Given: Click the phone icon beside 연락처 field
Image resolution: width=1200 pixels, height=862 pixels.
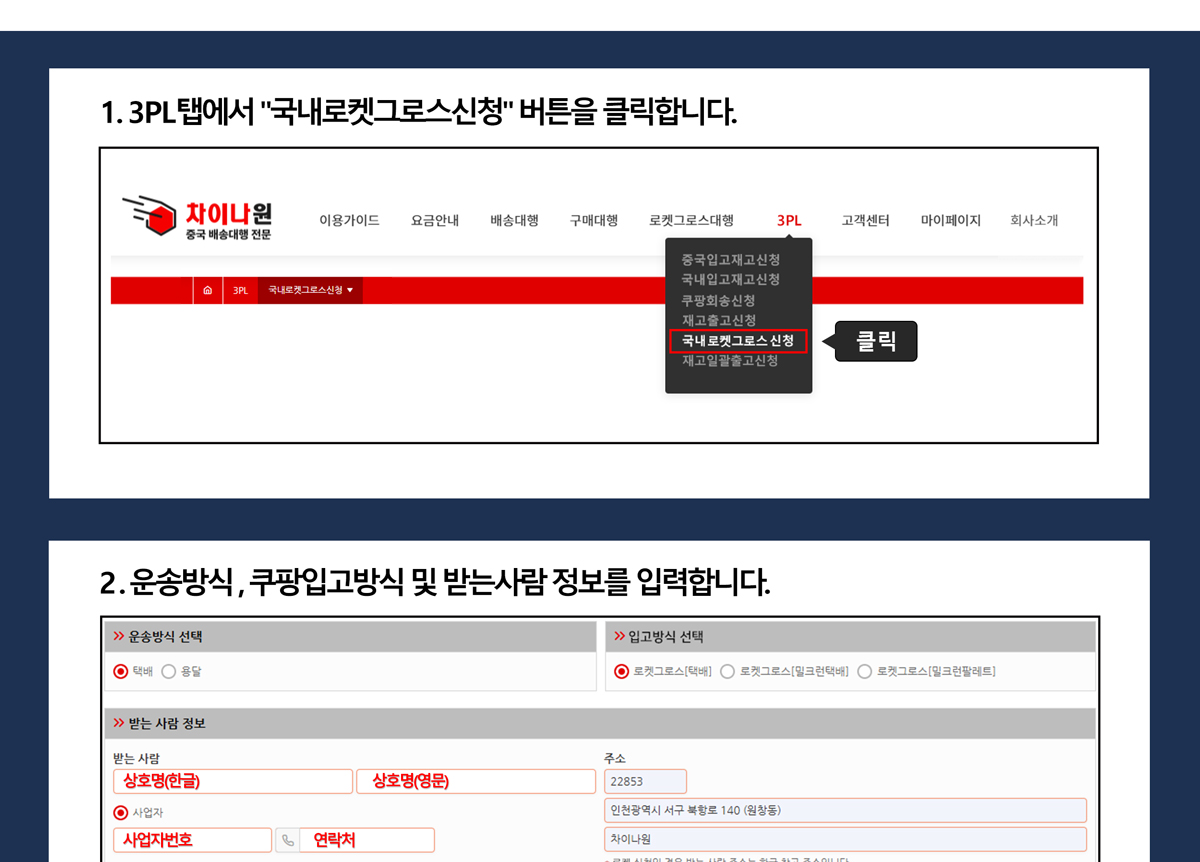Looking at the screenshot, I should [288, 841].
